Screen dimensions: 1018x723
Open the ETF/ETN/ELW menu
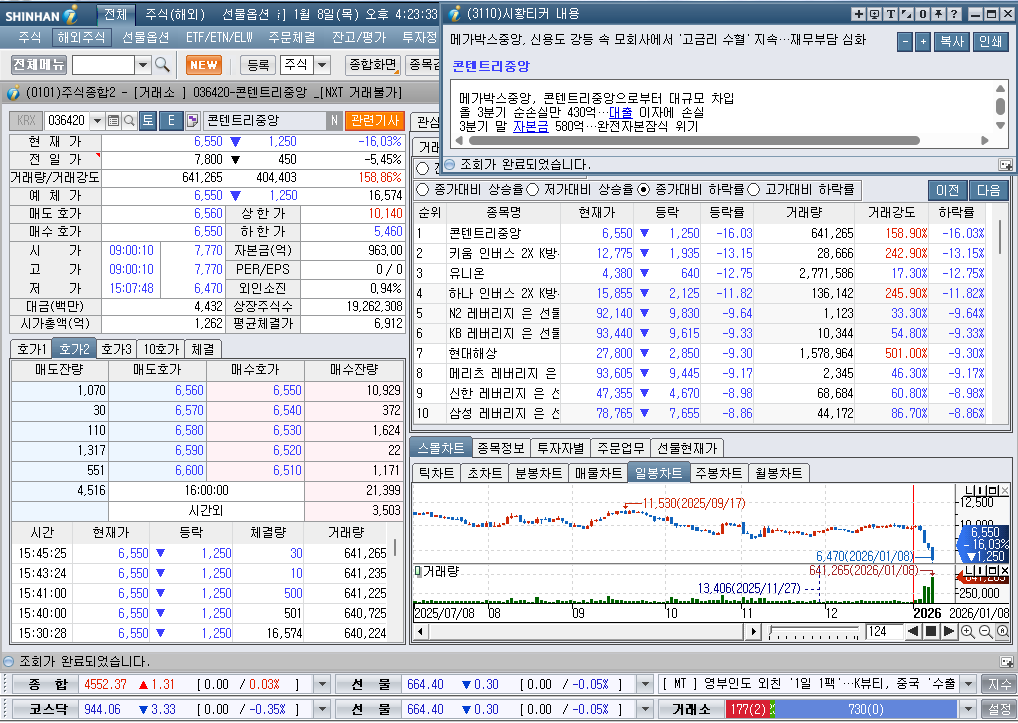pyautogui.click(x=219, y=38)
